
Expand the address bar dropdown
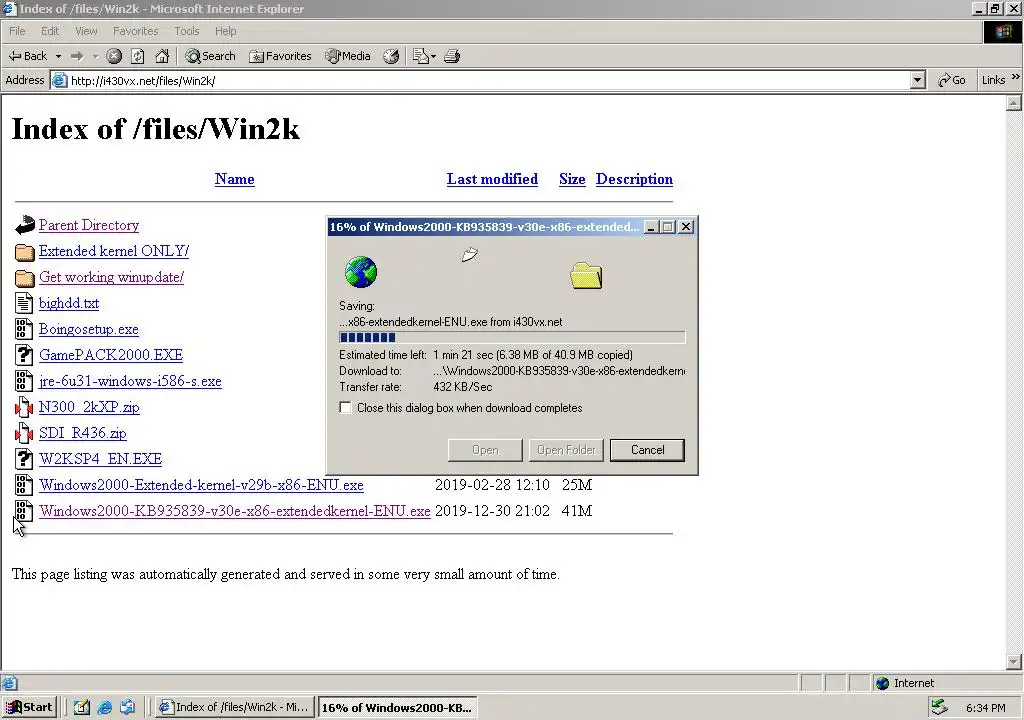tap(918, 80)
